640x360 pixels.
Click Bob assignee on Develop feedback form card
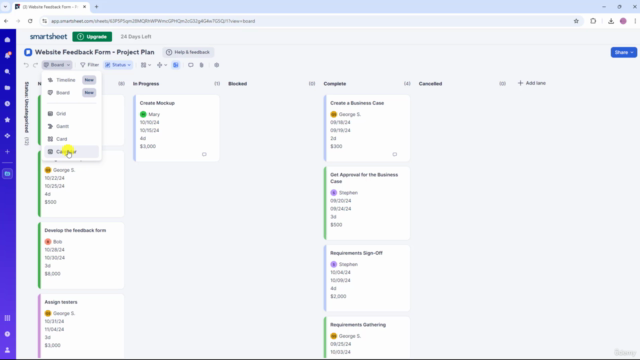tap(53, 242)
